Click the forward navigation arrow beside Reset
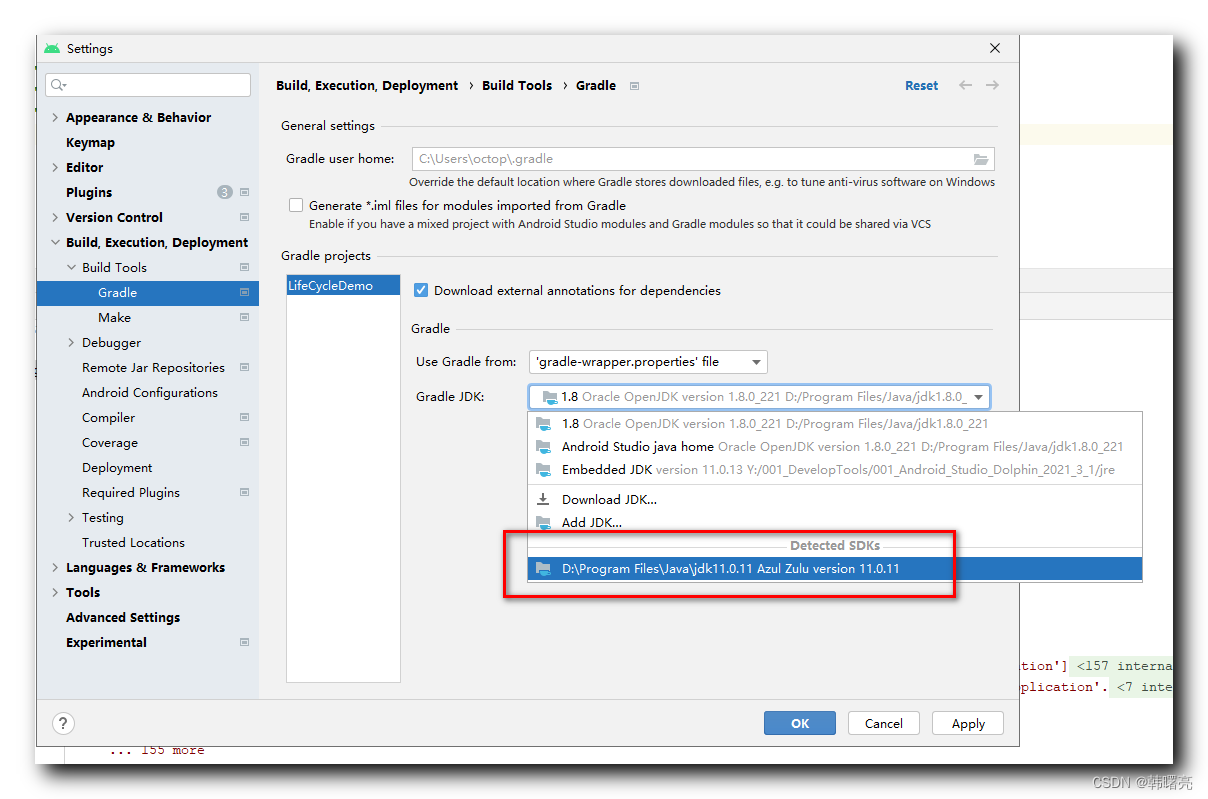Image resolution: width=1208 pixels, height=799 pixels. pyautogui.click(x=991, y=85)
